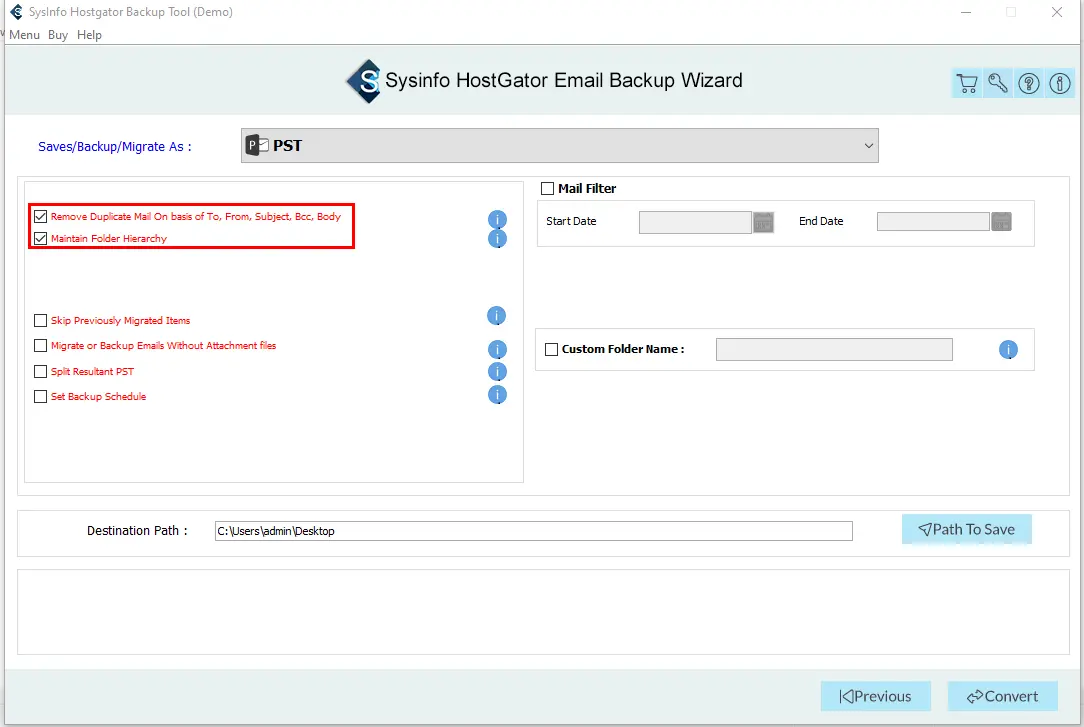Uncheck Maintain Folder Hierarchy checkbox
This screenshot has width=1084, height=727.
point(40,238)
